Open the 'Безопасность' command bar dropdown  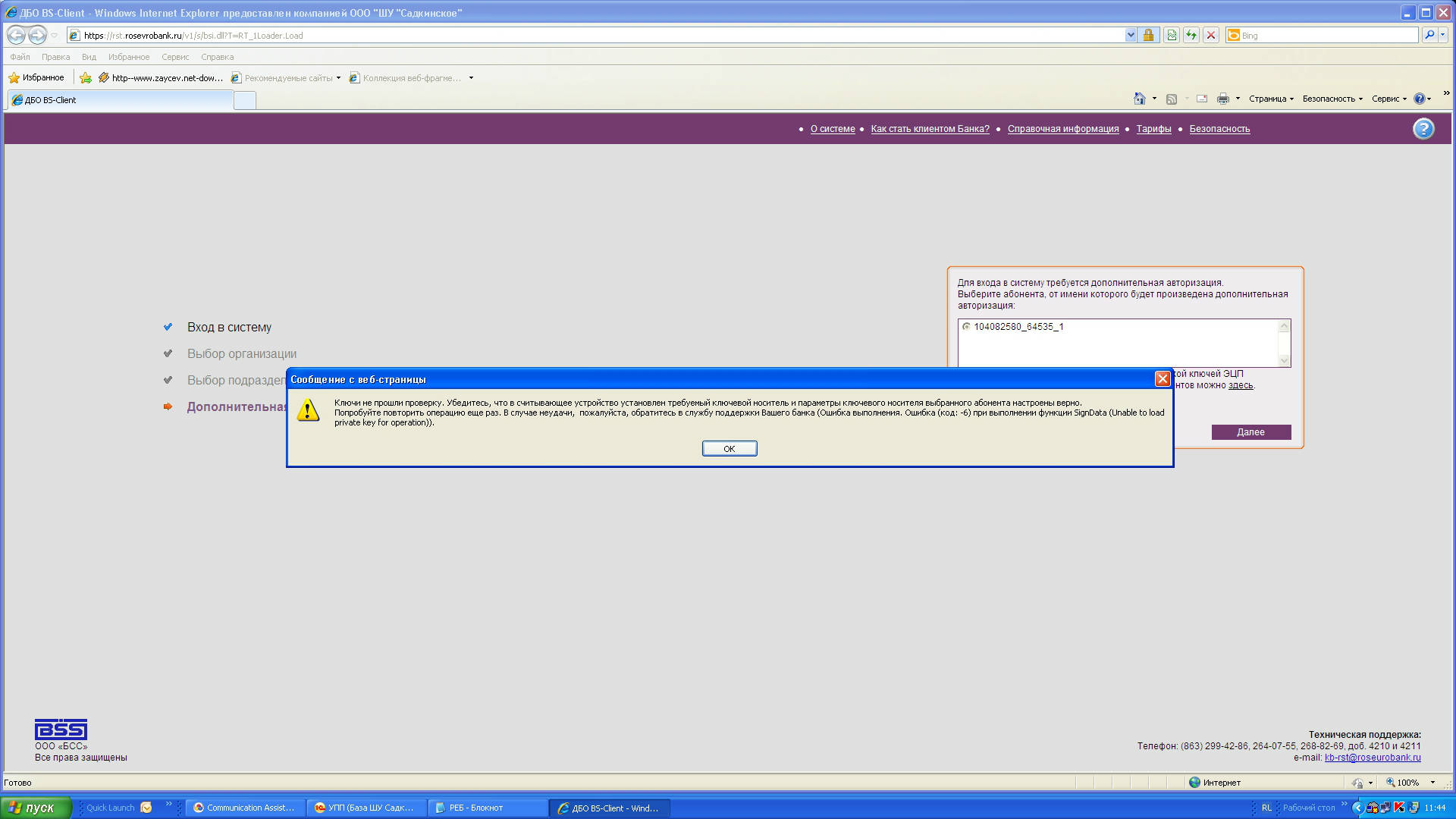(1332, 99)
